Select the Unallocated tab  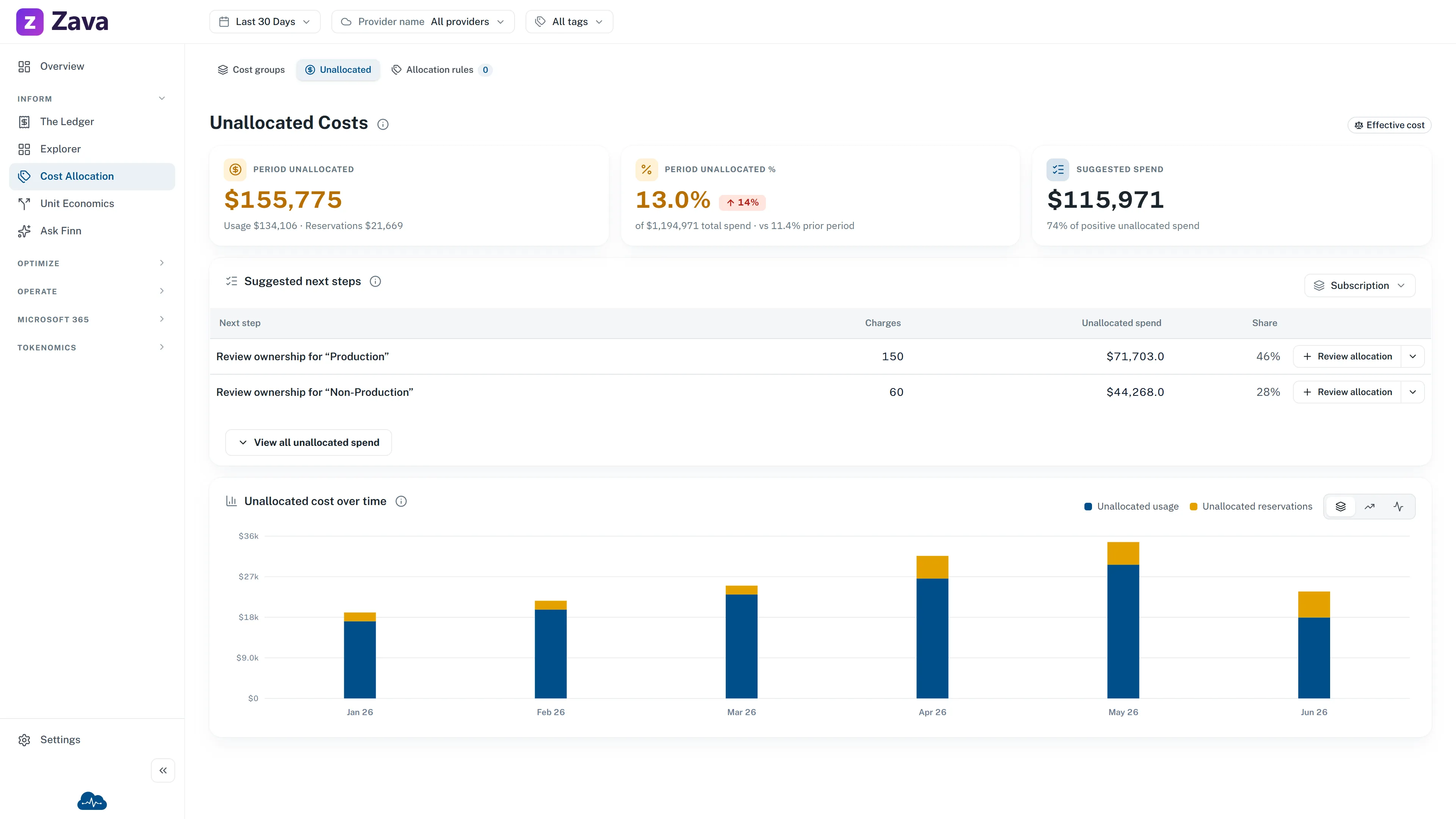(338, 69)
